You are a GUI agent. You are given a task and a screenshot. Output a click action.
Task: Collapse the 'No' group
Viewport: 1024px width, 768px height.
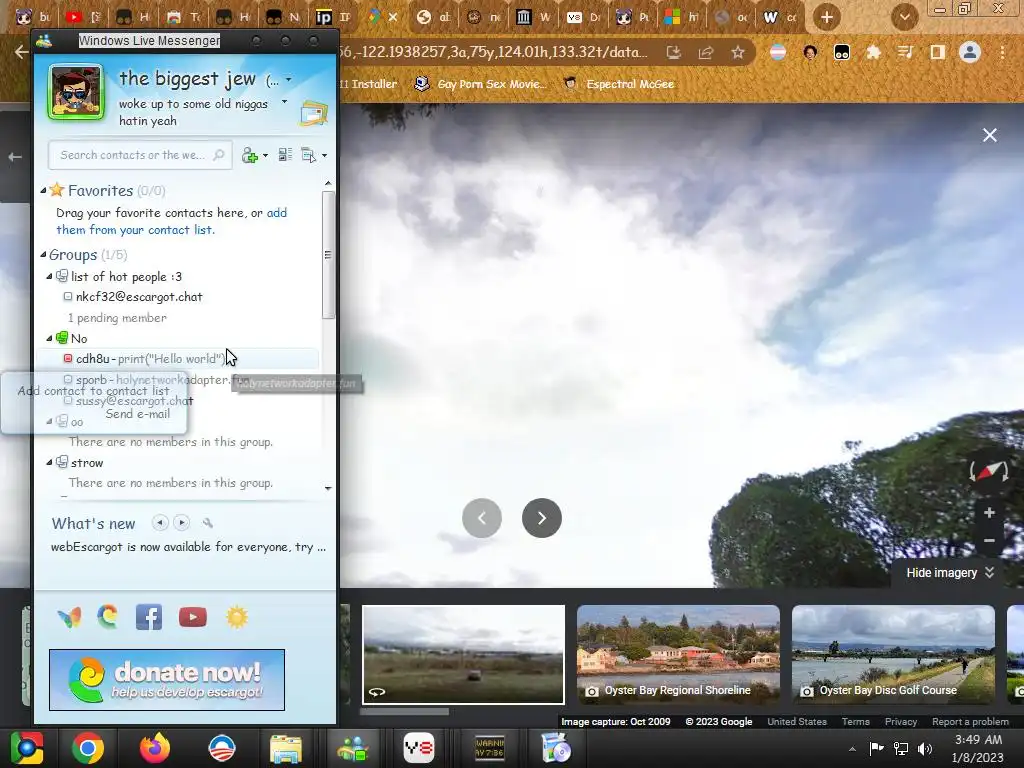point(49,338)
